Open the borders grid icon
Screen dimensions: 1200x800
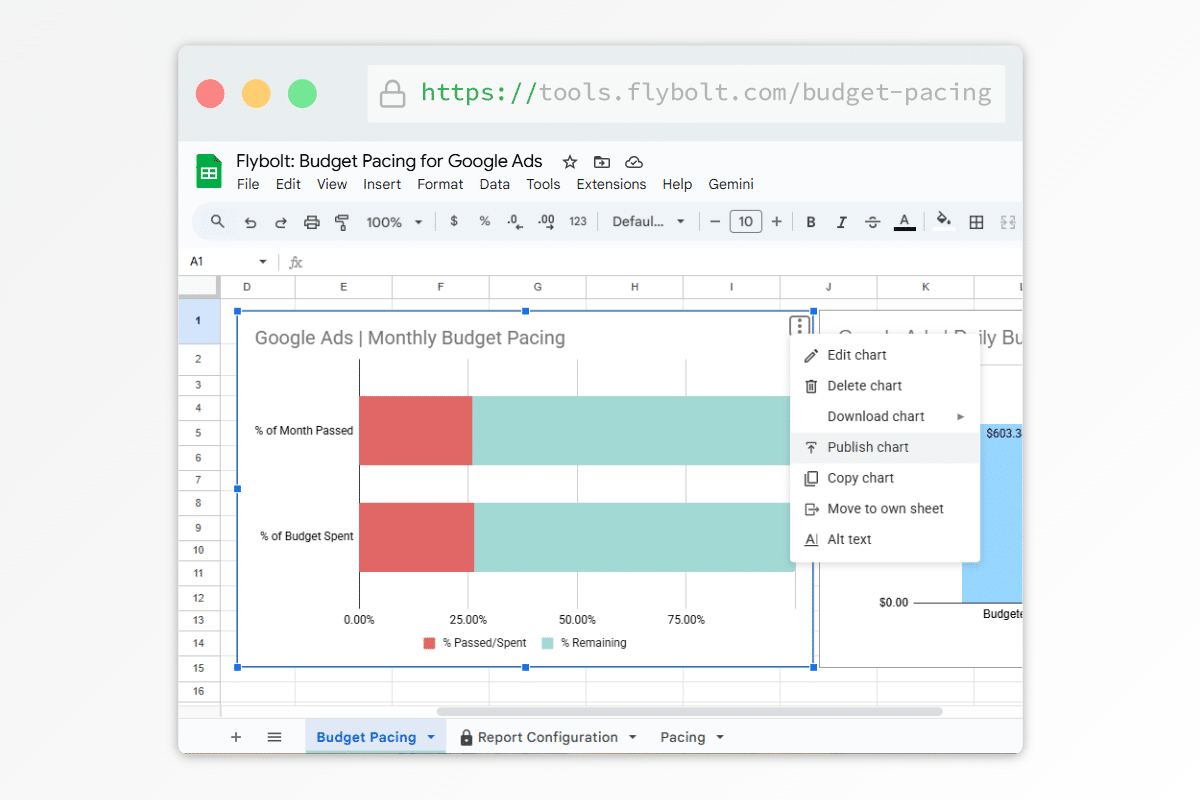977,222
